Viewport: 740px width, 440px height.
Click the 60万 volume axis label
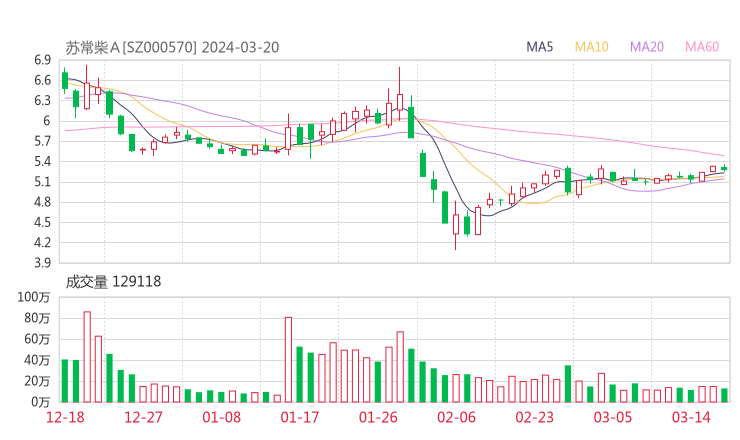[37, 339]
